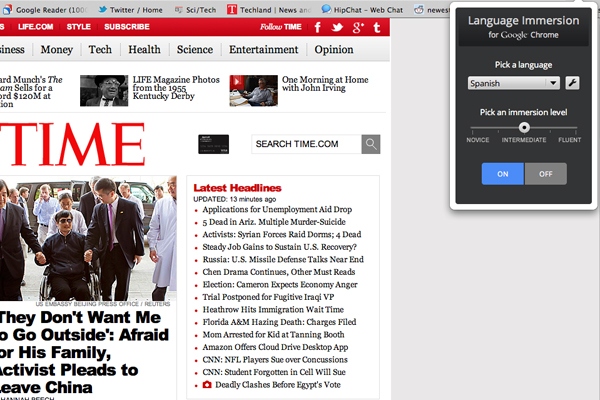Viewport: 600px width, 400px height.
Task: Click the immersion level slider handle
Action: pos(523,128)
